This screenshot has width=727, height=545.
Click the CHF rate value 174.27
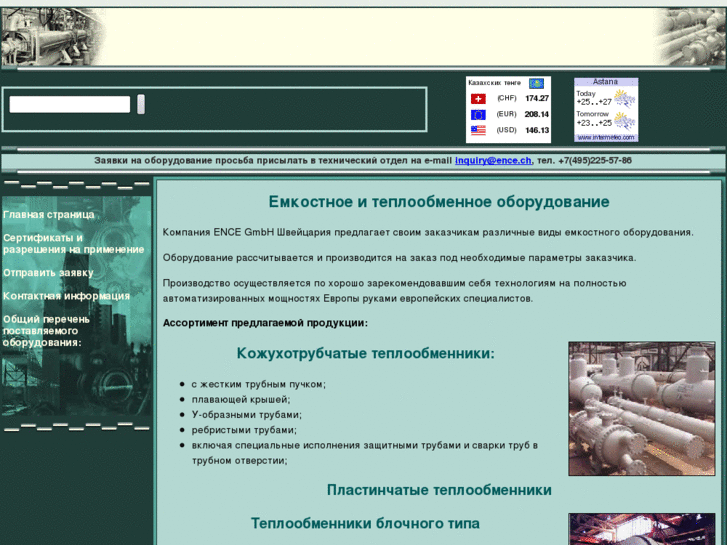click(x=537, y=98)
